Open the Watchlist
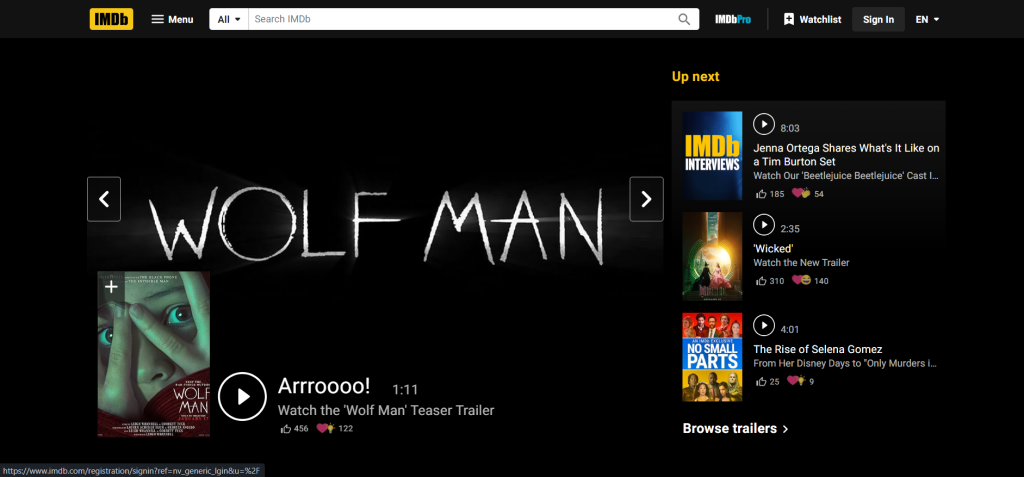1024x477 pixels. tap(812, 19)
